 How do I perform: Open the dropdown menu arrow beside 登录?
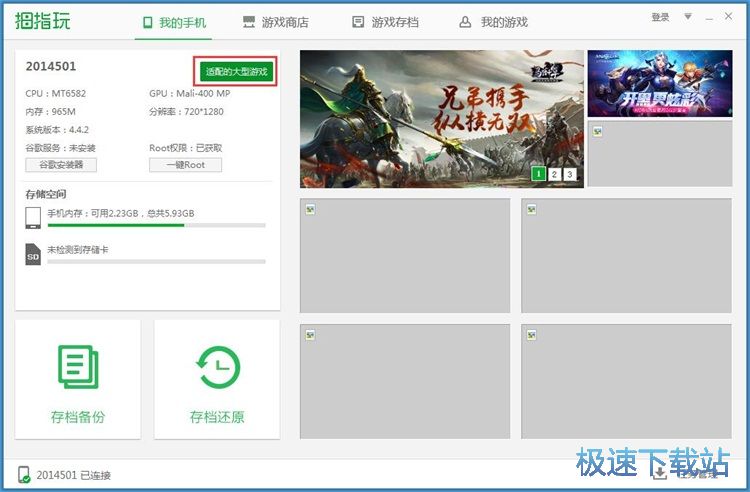687,17
